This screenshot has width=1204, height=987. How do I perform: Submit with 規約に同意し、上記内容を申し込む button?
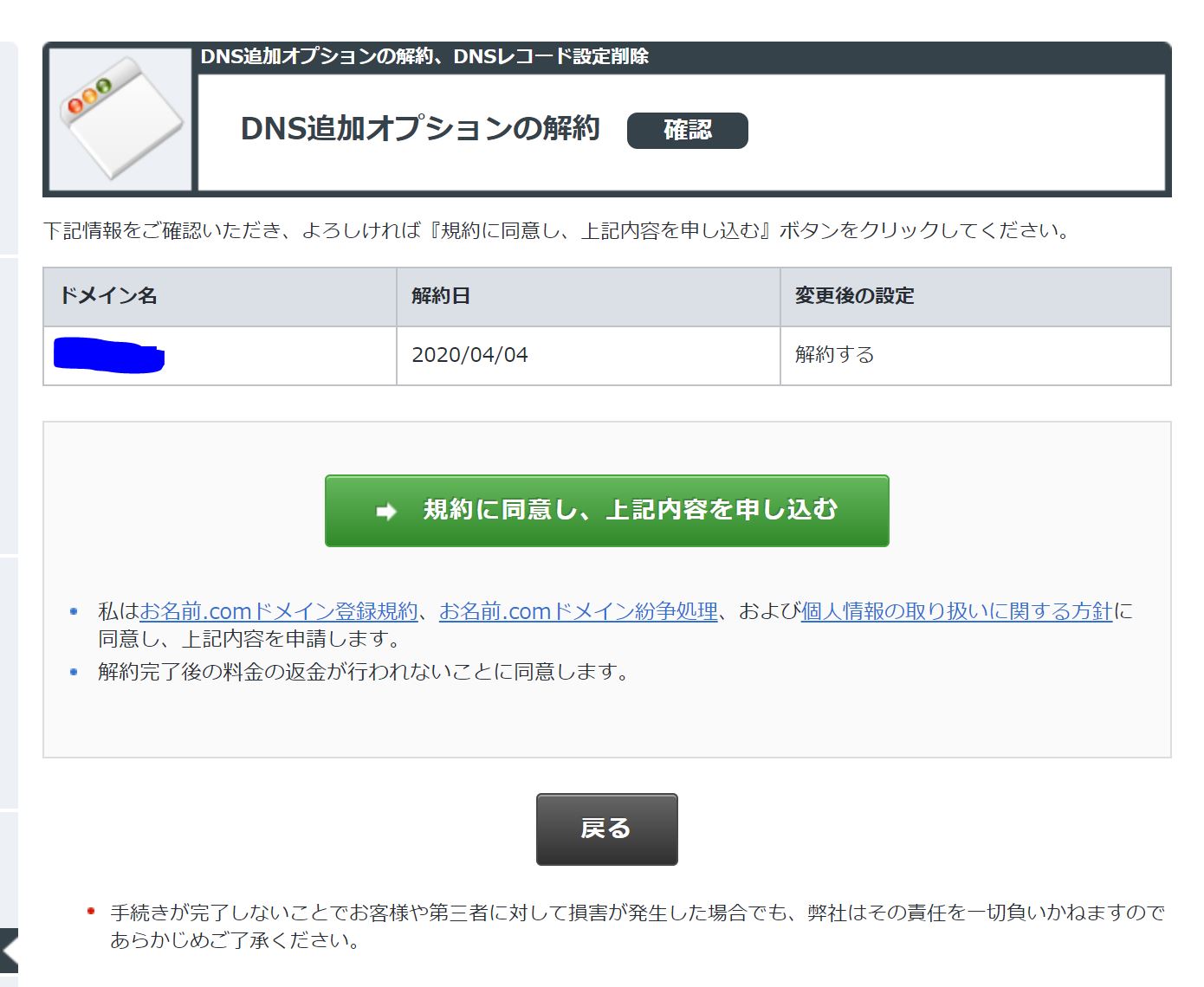point(606,511)
